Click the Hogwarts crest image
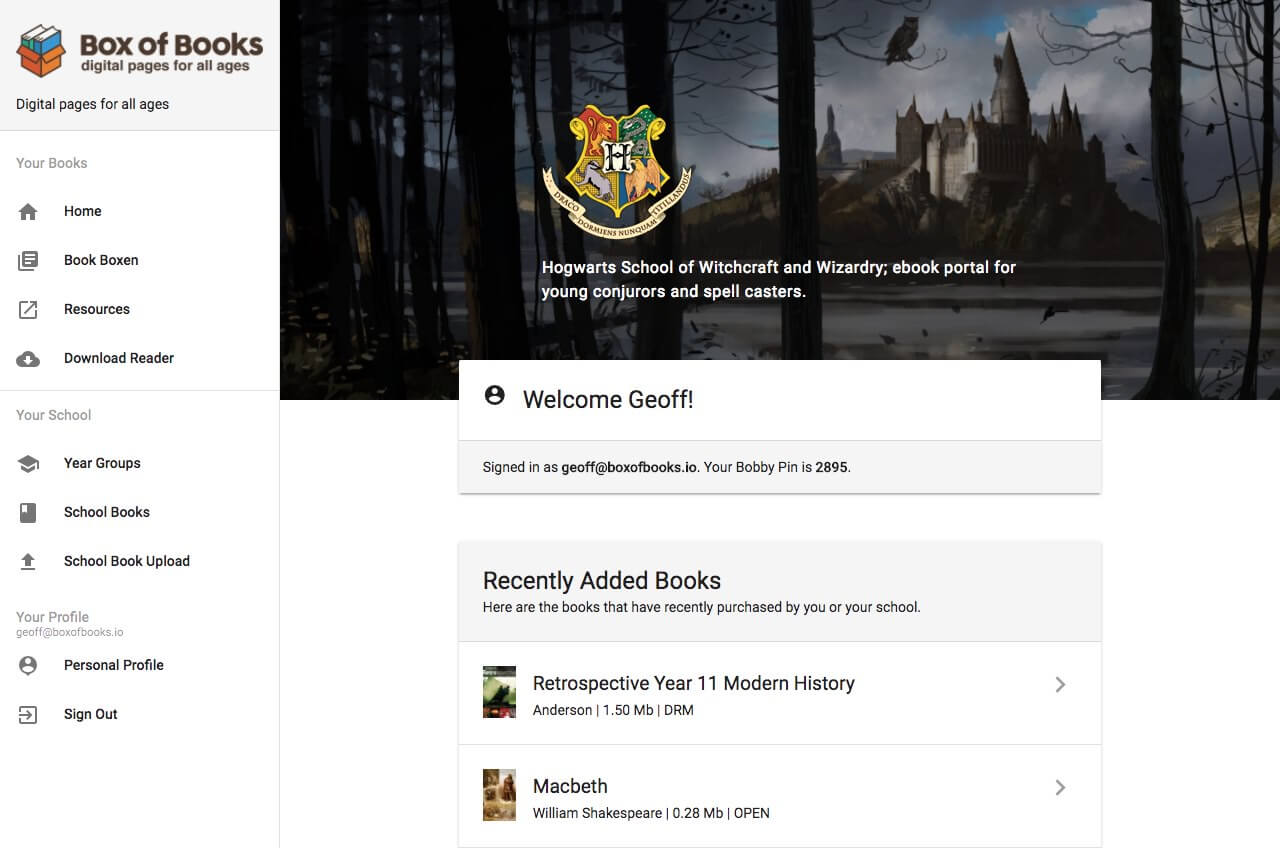1280x848 pixels. (x=617, y=170)
